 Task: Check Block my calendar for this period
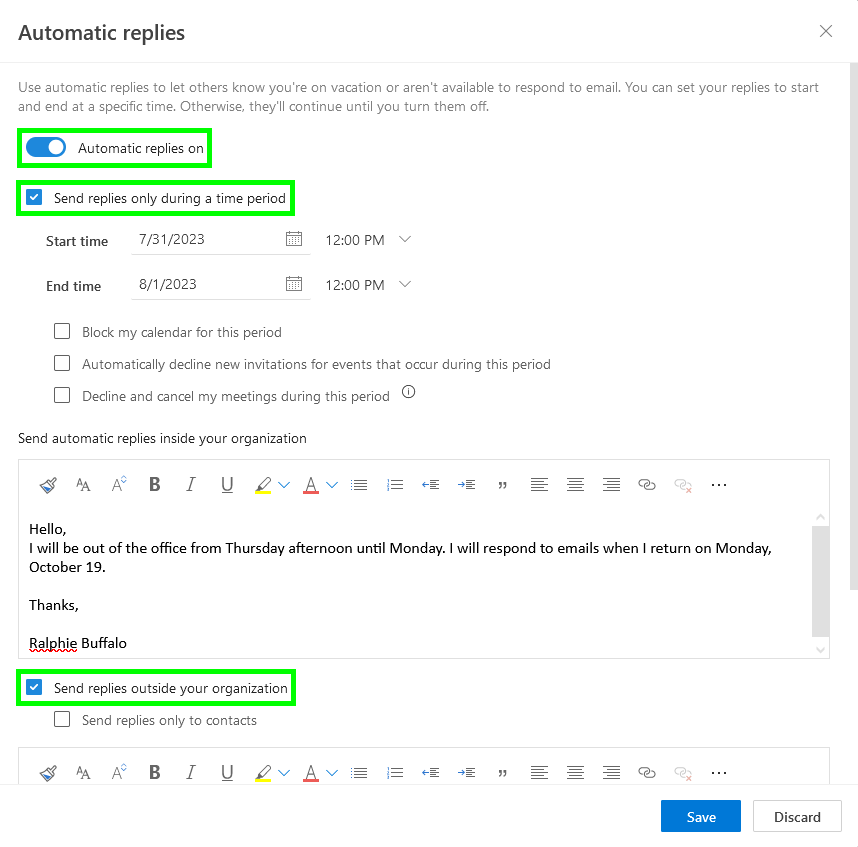click(62, 331)
